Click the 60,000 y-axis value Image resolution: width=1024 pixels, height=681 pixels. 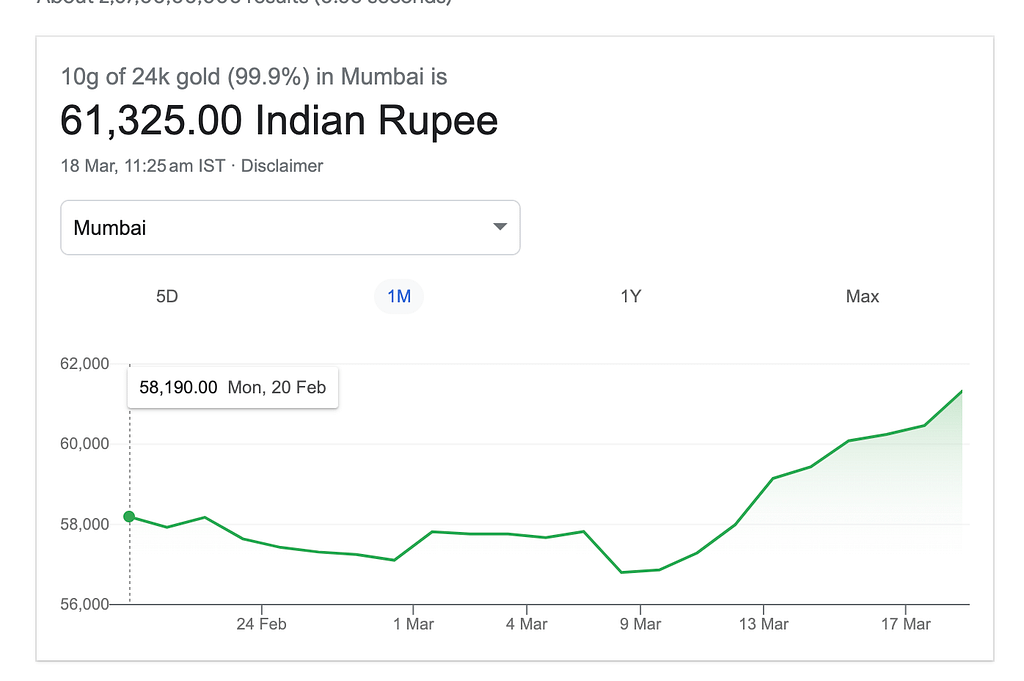[x=84, y=444]
